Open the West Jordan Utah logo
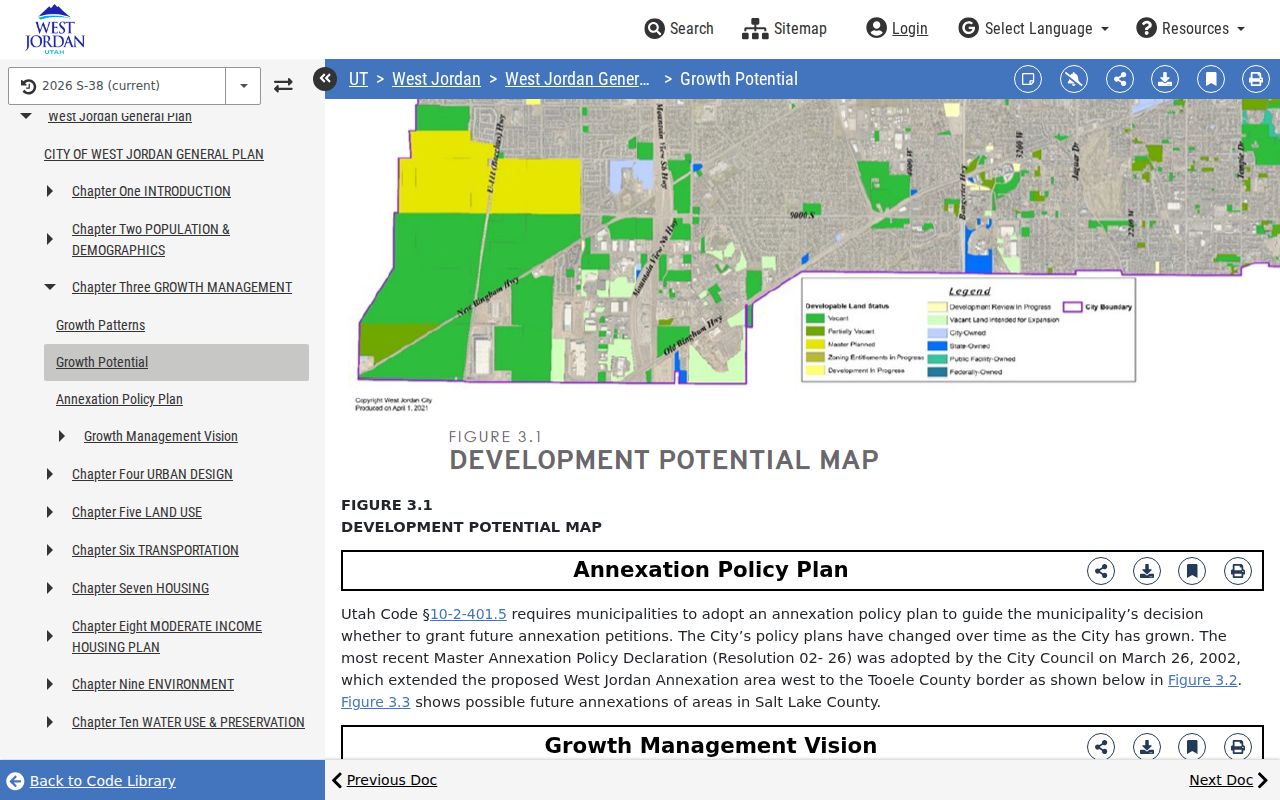Viewport: 1280px width, 800px height. pyautogui.click(x=54, y=29)
